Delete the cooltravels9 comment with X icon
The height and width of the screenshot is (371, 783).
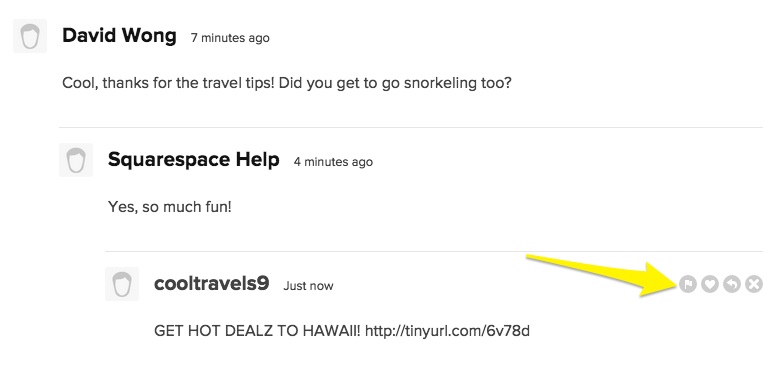tap(754, 284)
